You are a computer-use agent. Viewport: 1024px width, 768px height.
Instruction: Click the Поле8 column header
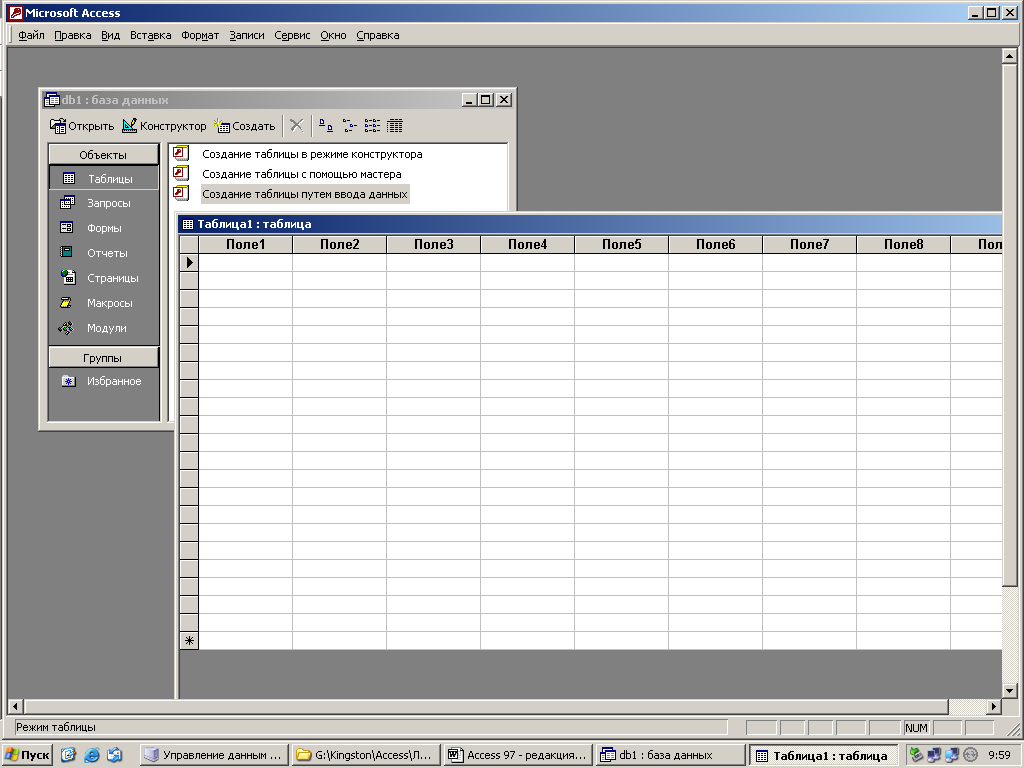tap(904, 244)
